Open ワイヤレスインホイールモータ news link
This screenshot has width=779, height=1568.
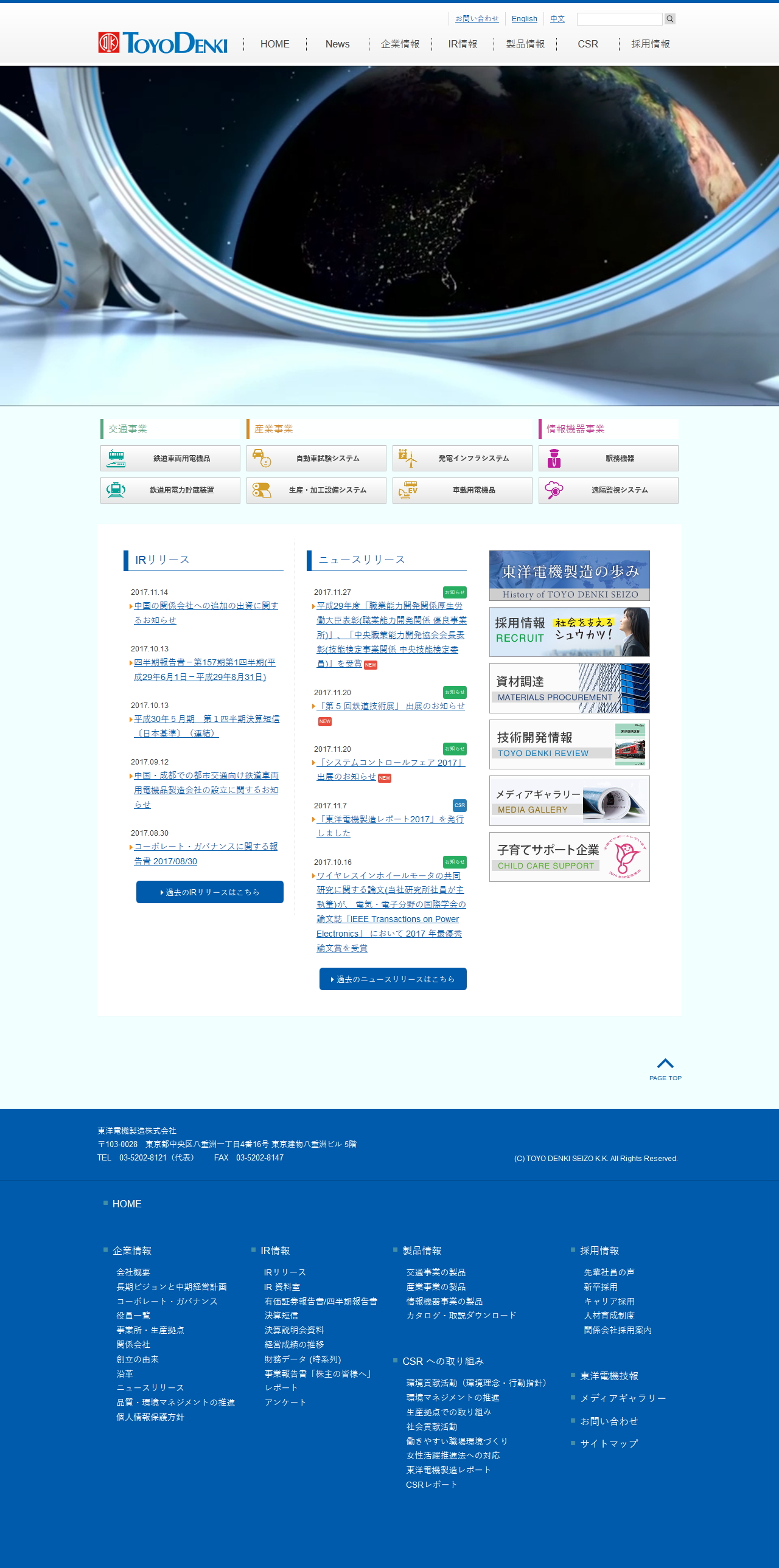(x=391, y=912)
